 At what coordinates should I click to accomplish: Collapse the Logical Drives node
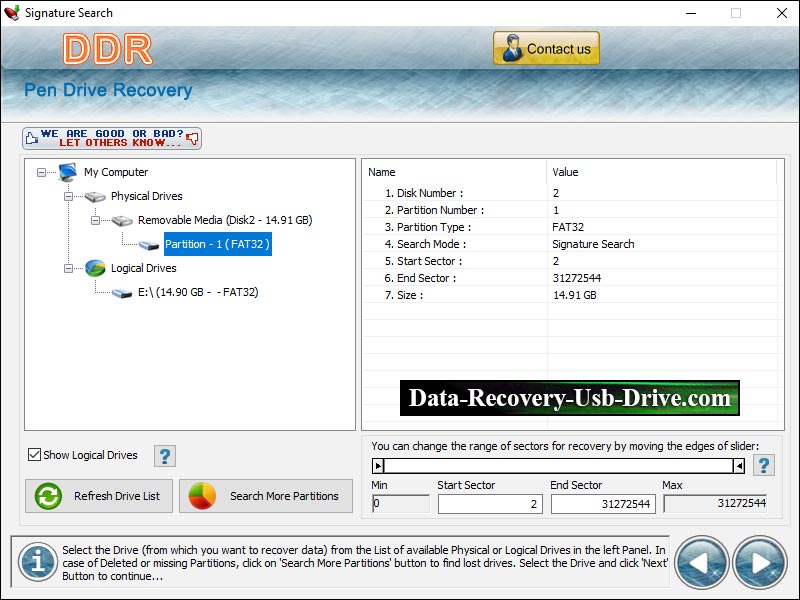coord(68,268)
